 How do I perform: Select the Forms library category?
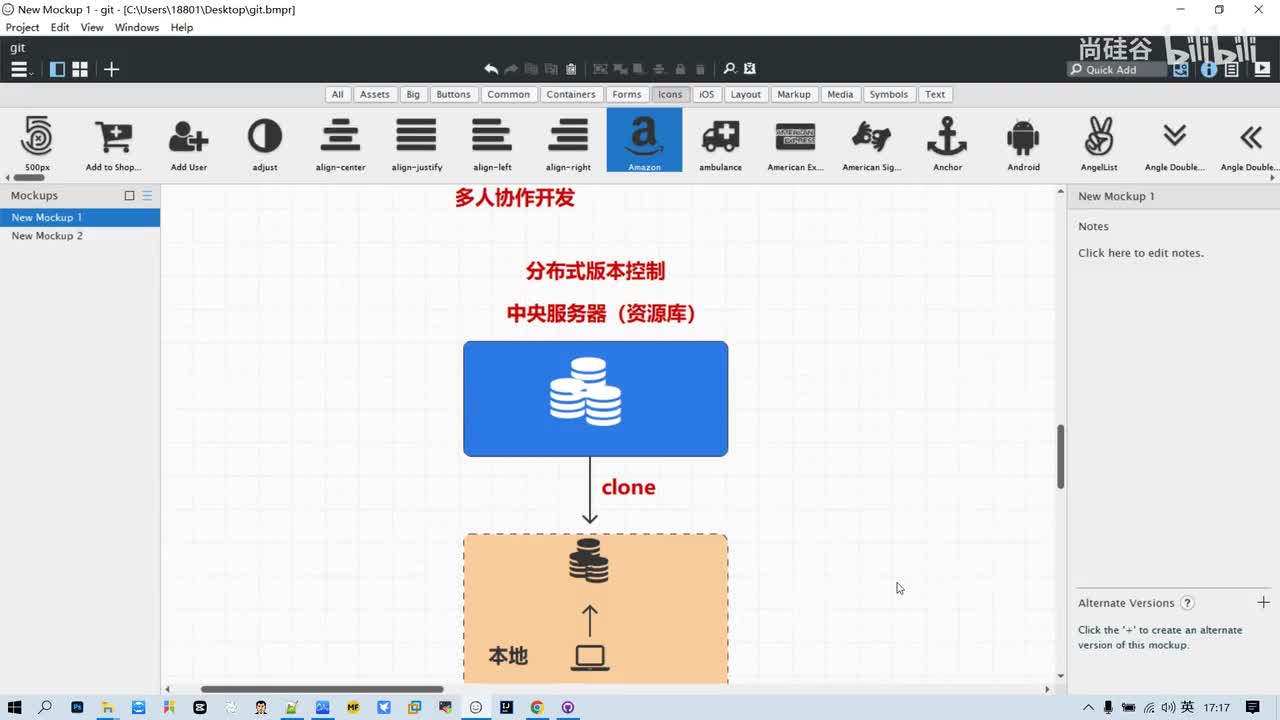coord(627,94)
